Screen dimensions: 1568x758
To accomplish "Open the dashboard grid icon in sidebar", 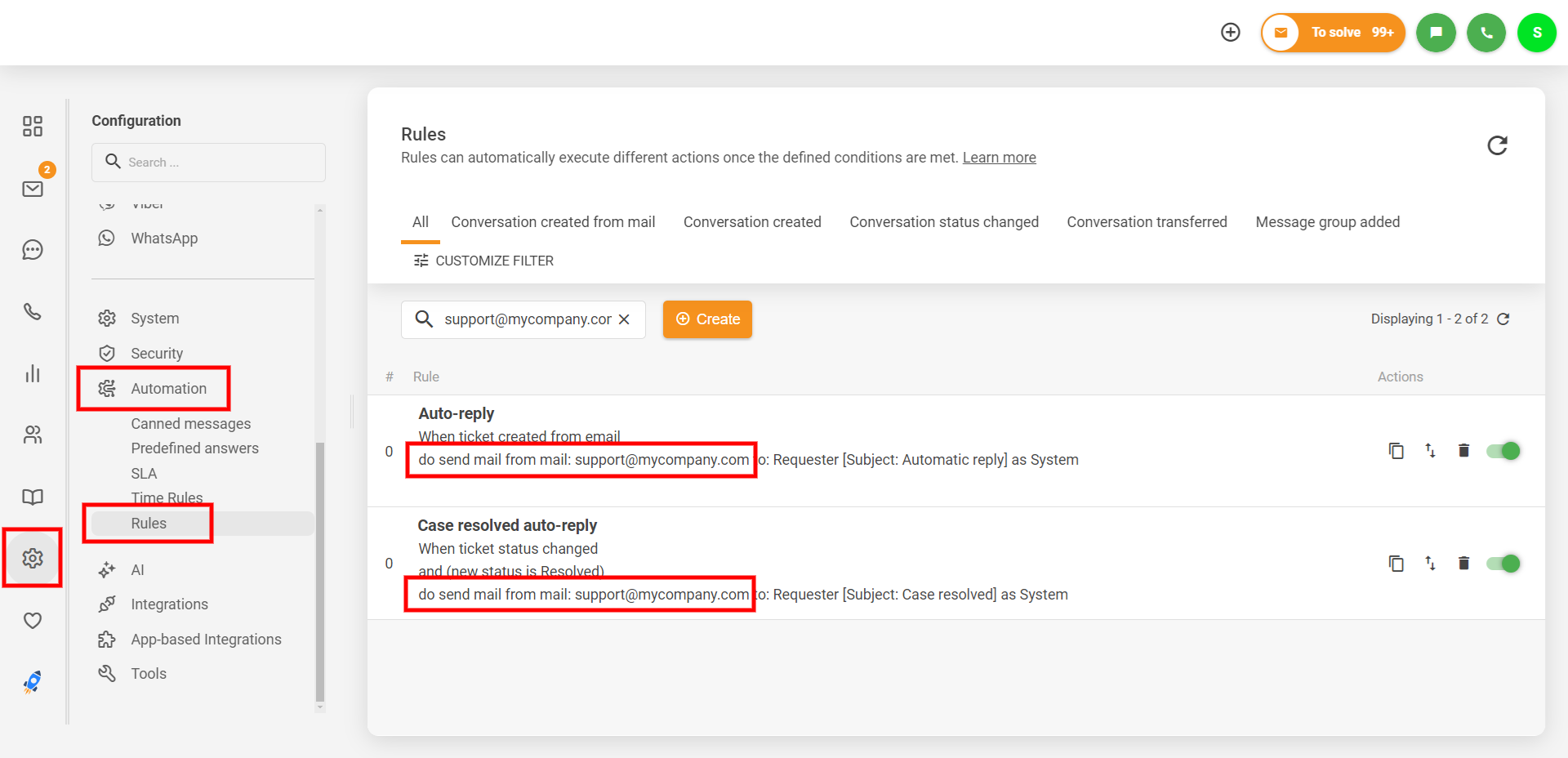I will pyautogui.click(x=33, y=126).
